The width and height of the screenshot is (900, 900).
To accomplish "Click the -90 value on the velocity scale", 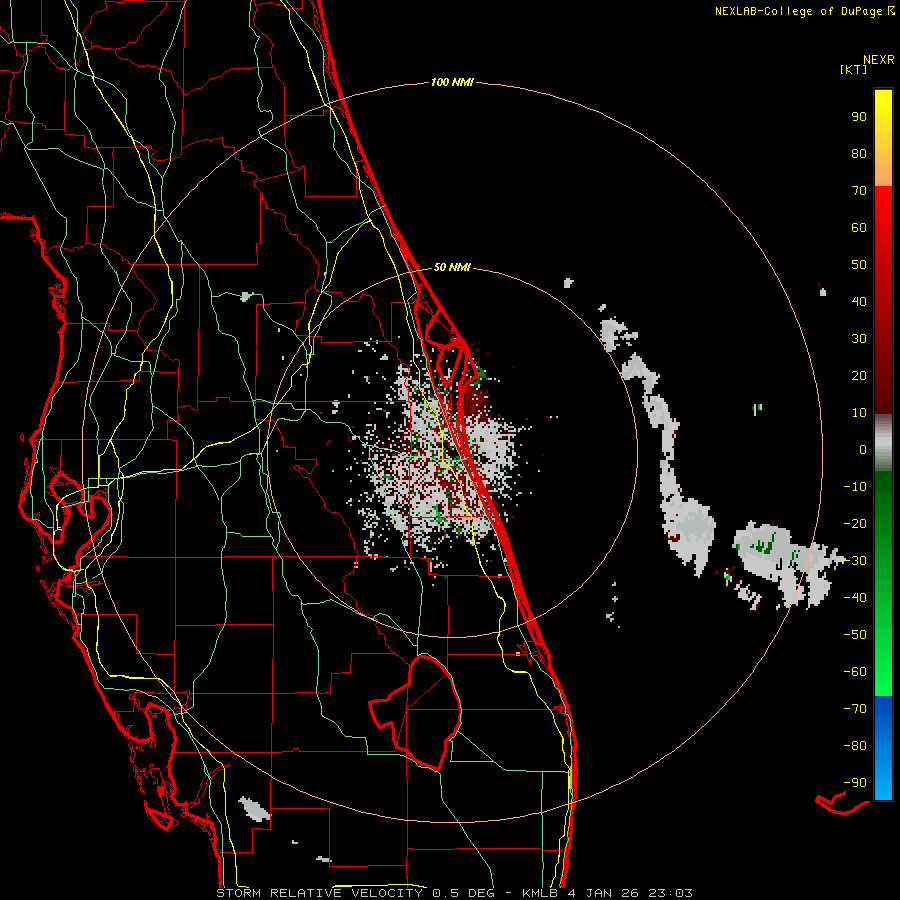I will tap(855, 783).
